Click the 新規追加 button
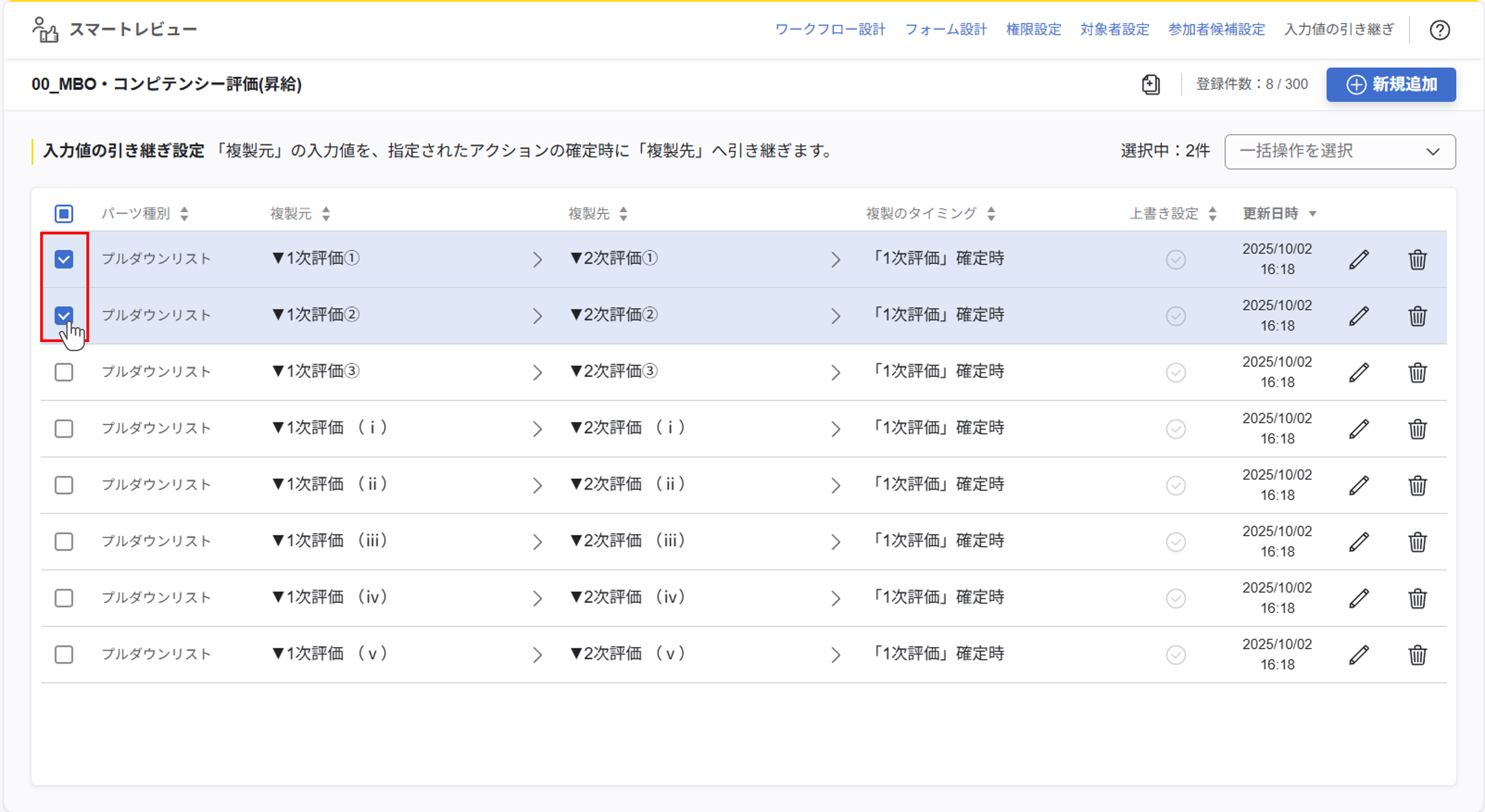The width and height of the screenshot is (1485, 812). pos(1390,85)
